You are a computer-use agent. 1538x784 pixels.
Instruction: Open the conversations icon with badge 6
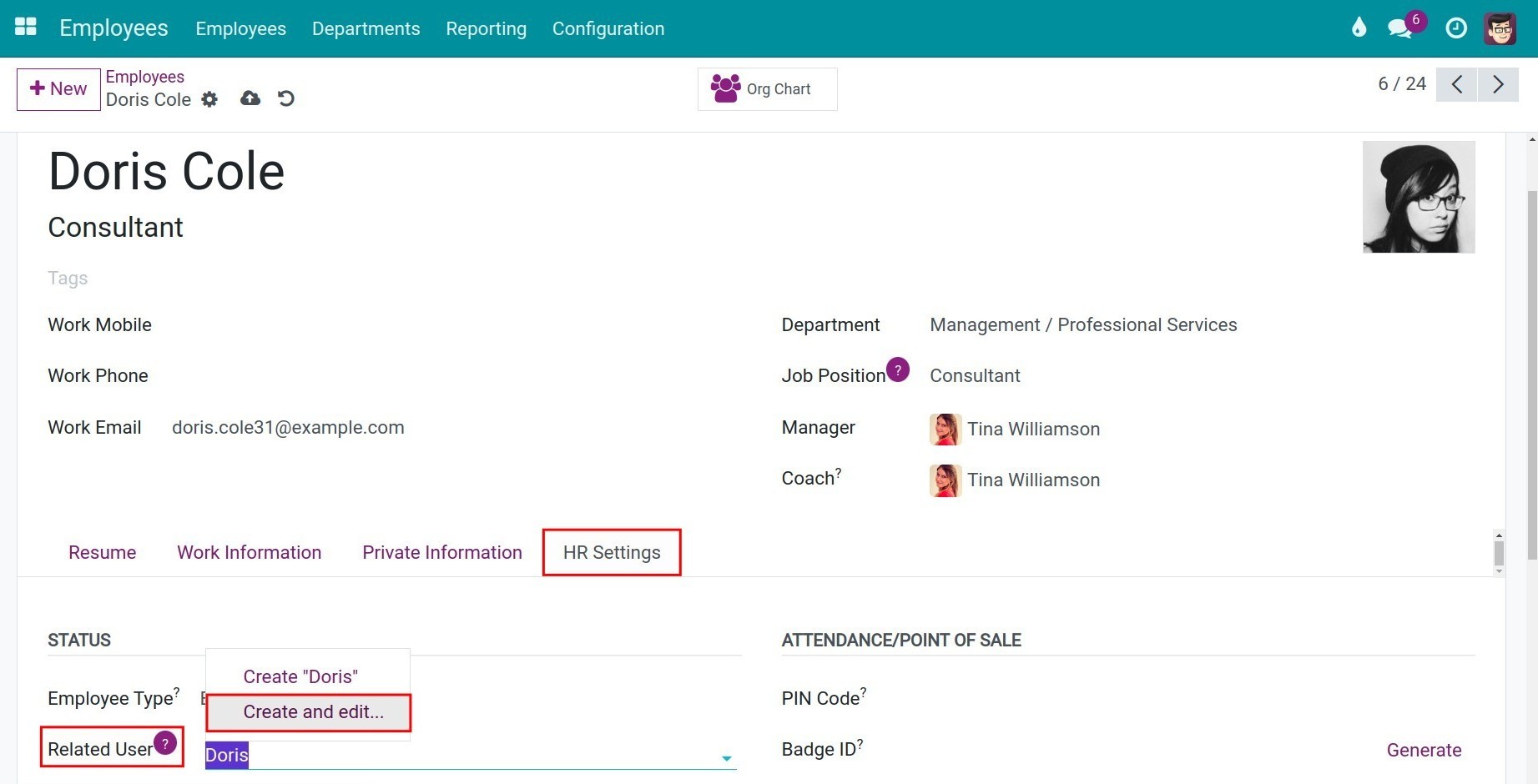point(1401,28)
